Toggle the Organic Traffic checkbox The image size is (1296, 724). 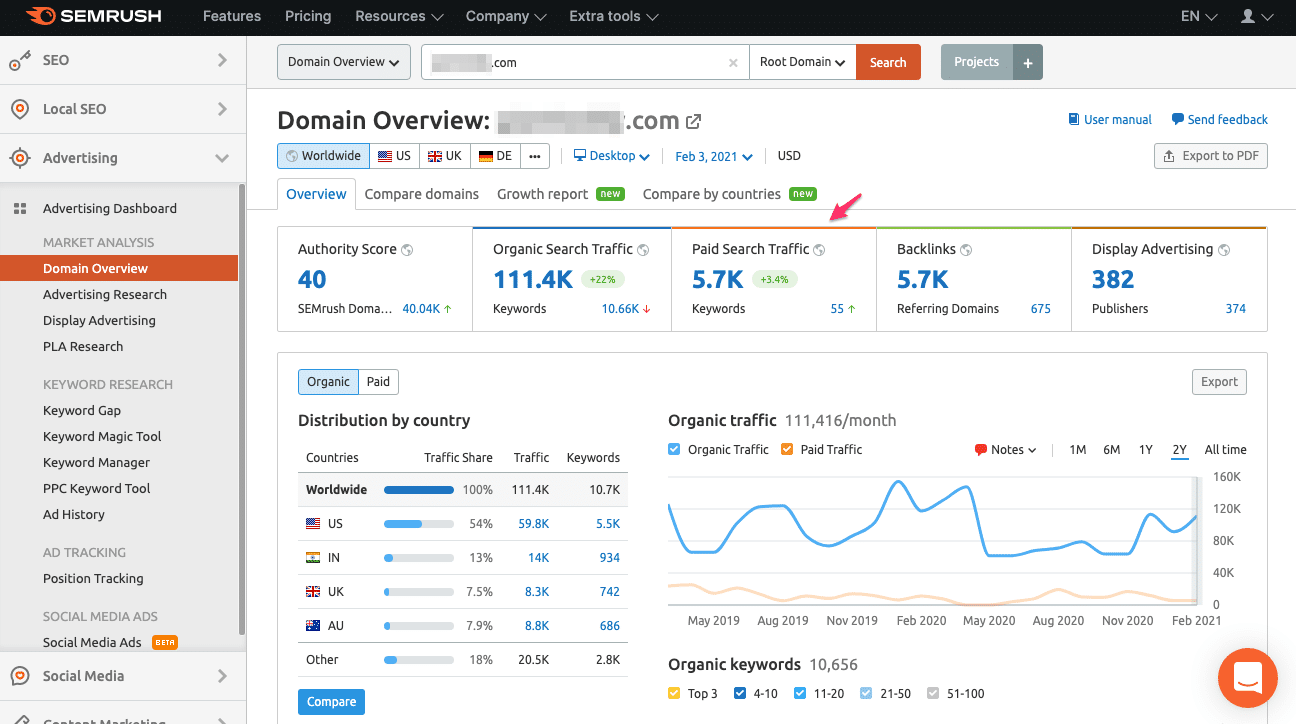pos(674,450)
